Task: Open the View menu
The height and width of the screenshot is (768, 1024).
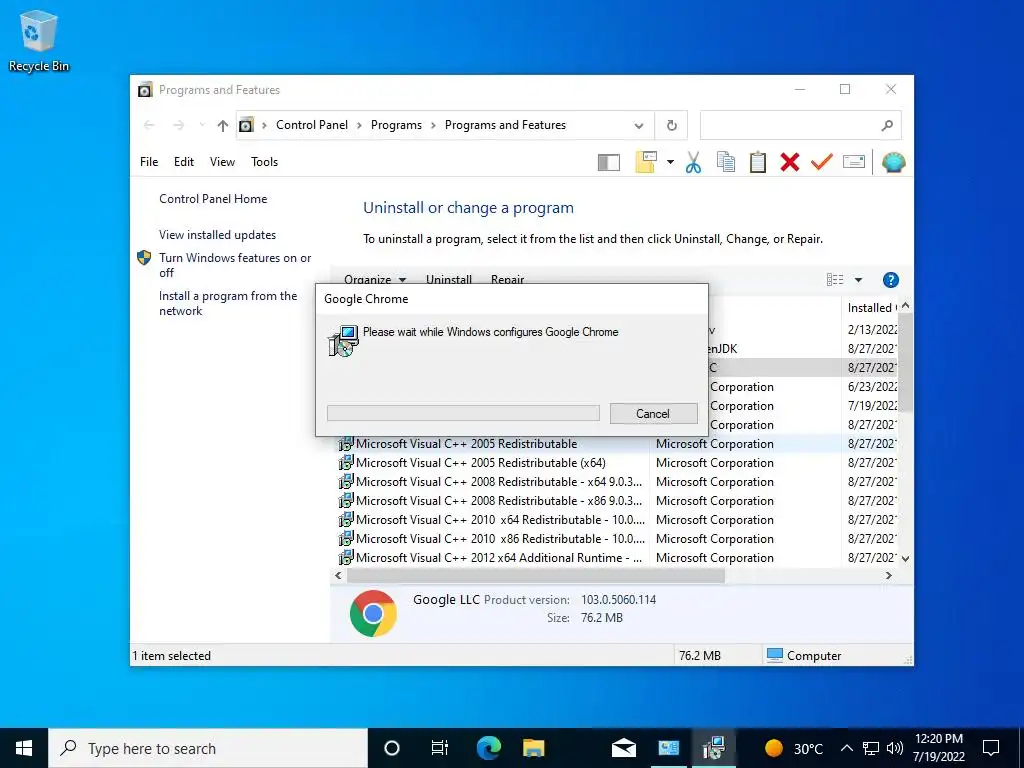Action: click(222, 162)
